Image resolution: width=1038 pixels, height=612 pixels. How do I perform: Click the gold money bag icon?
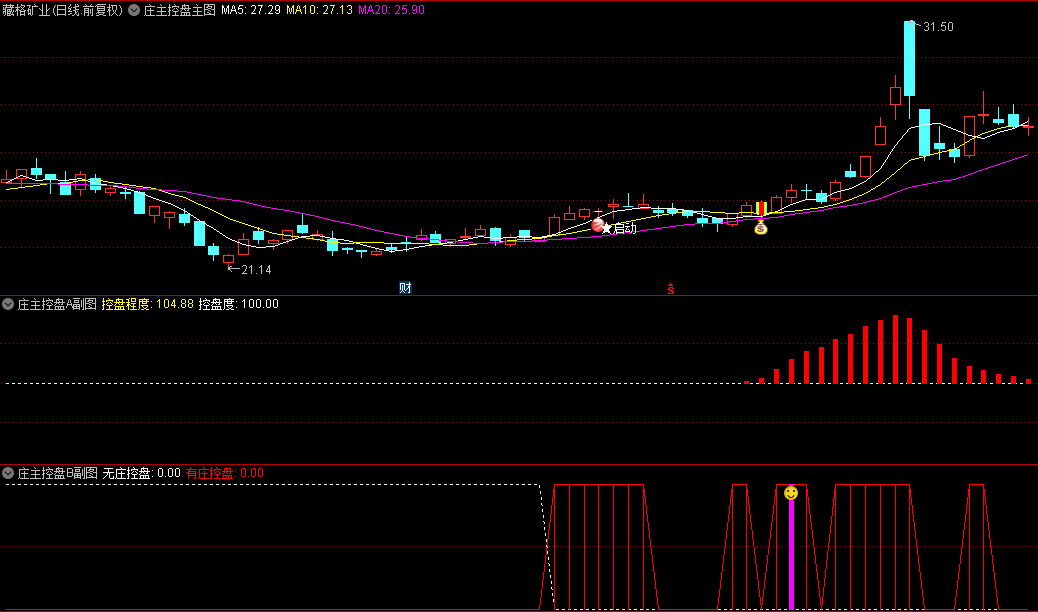(761, 228)
